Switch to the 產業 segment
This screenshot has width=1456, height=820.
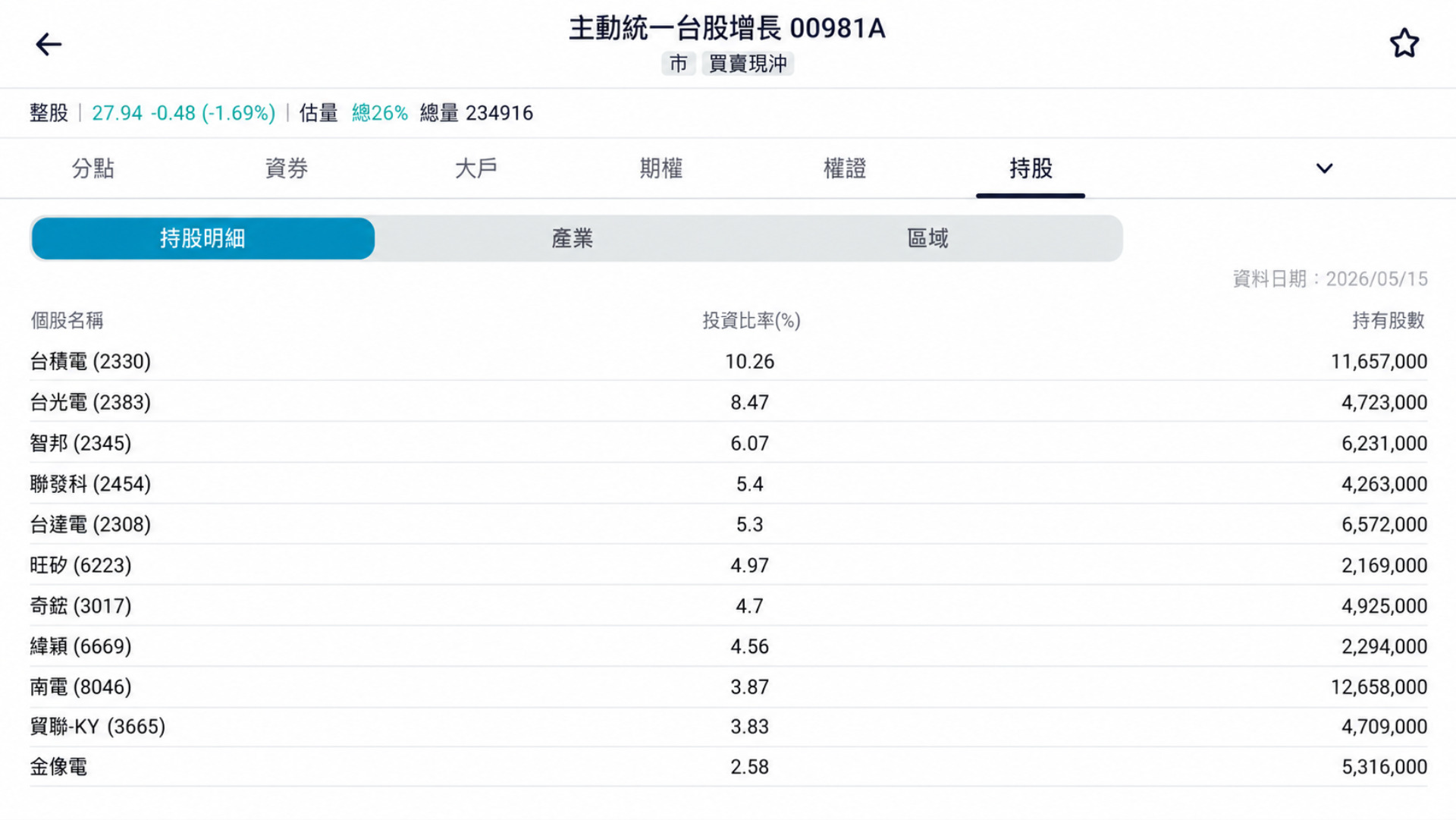572,239
